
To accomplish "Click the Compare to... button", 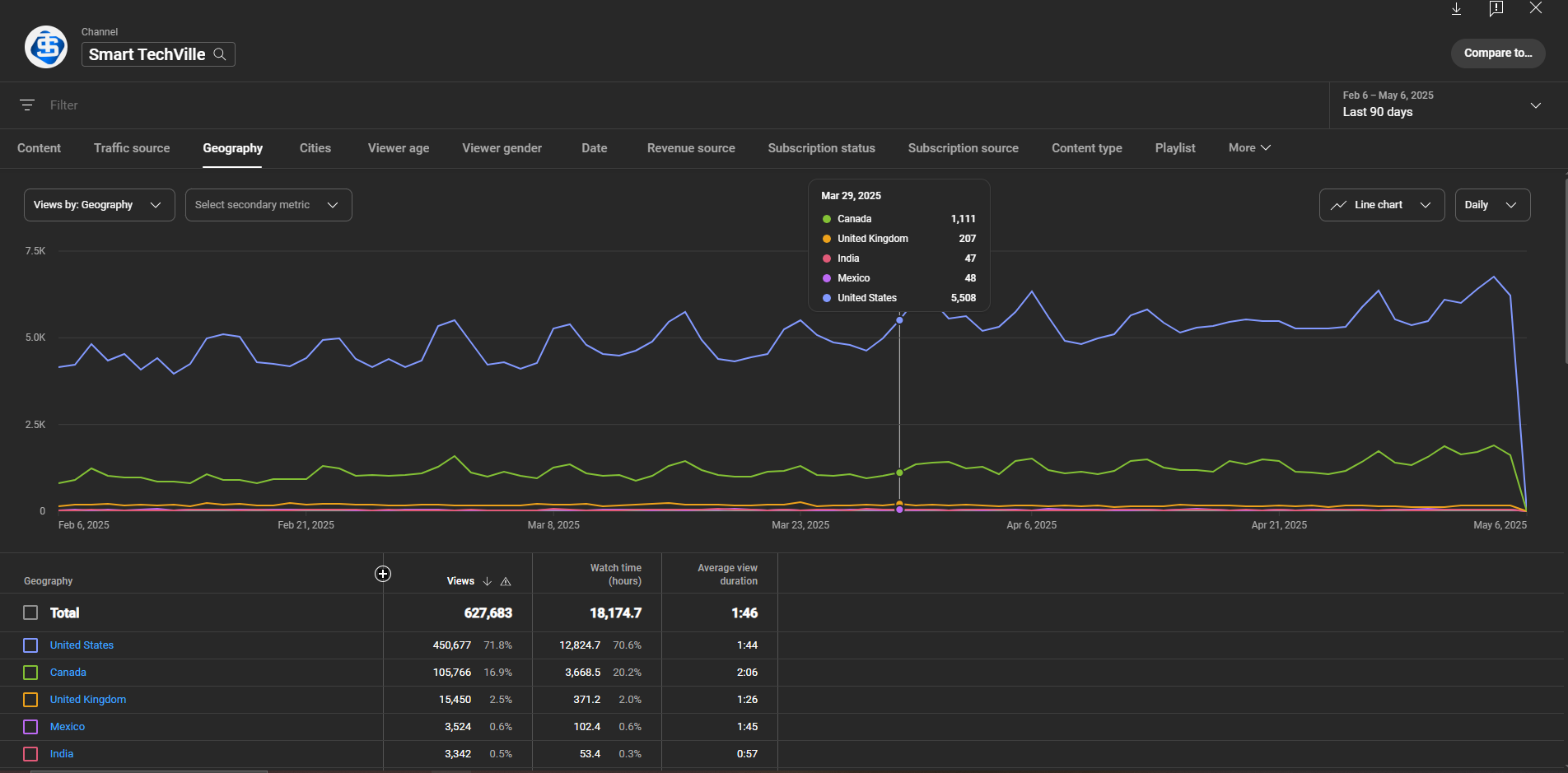I will tap(1498, 53).
